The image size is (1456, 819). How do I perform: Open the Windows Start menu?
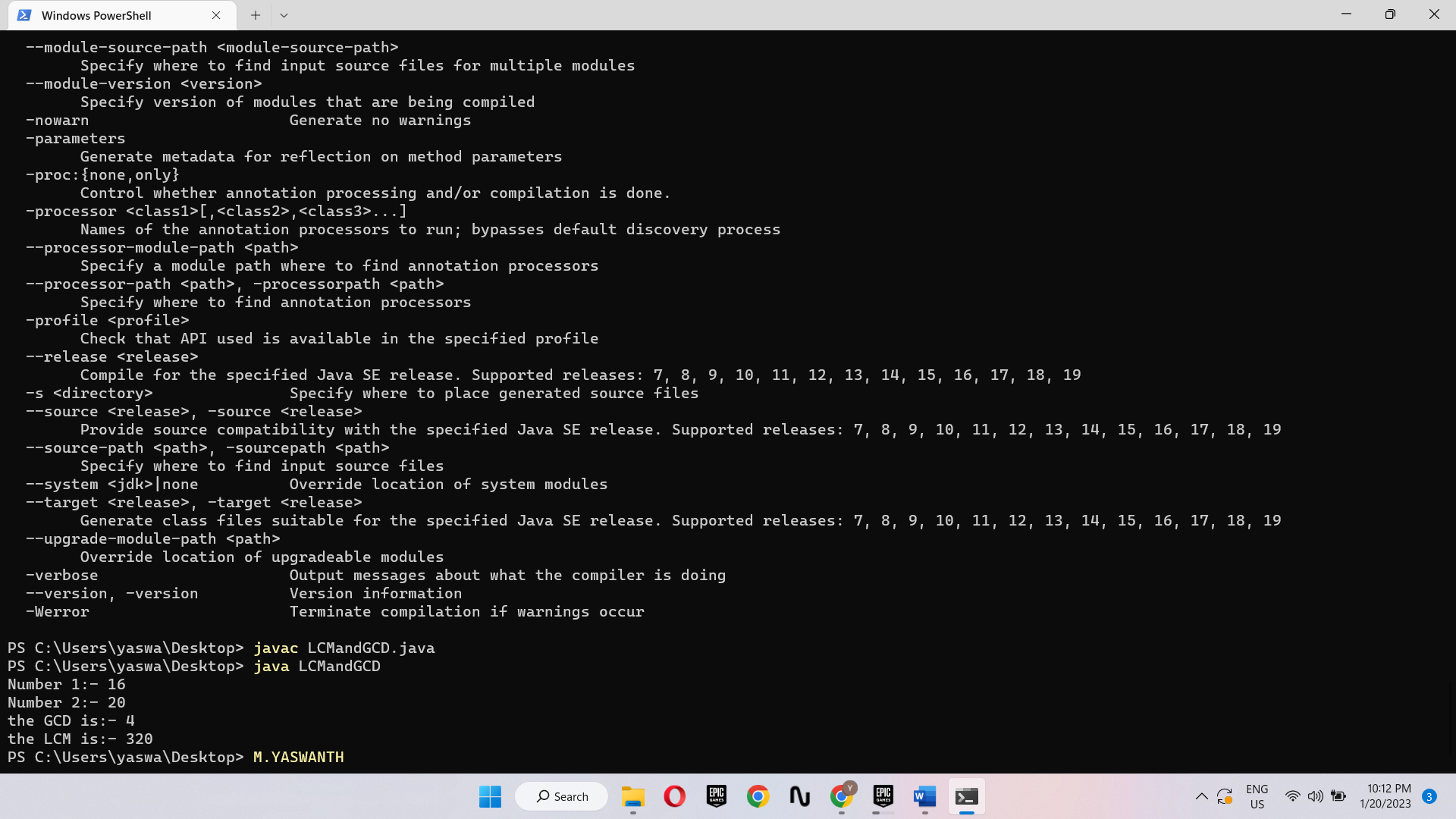[490, 796]
